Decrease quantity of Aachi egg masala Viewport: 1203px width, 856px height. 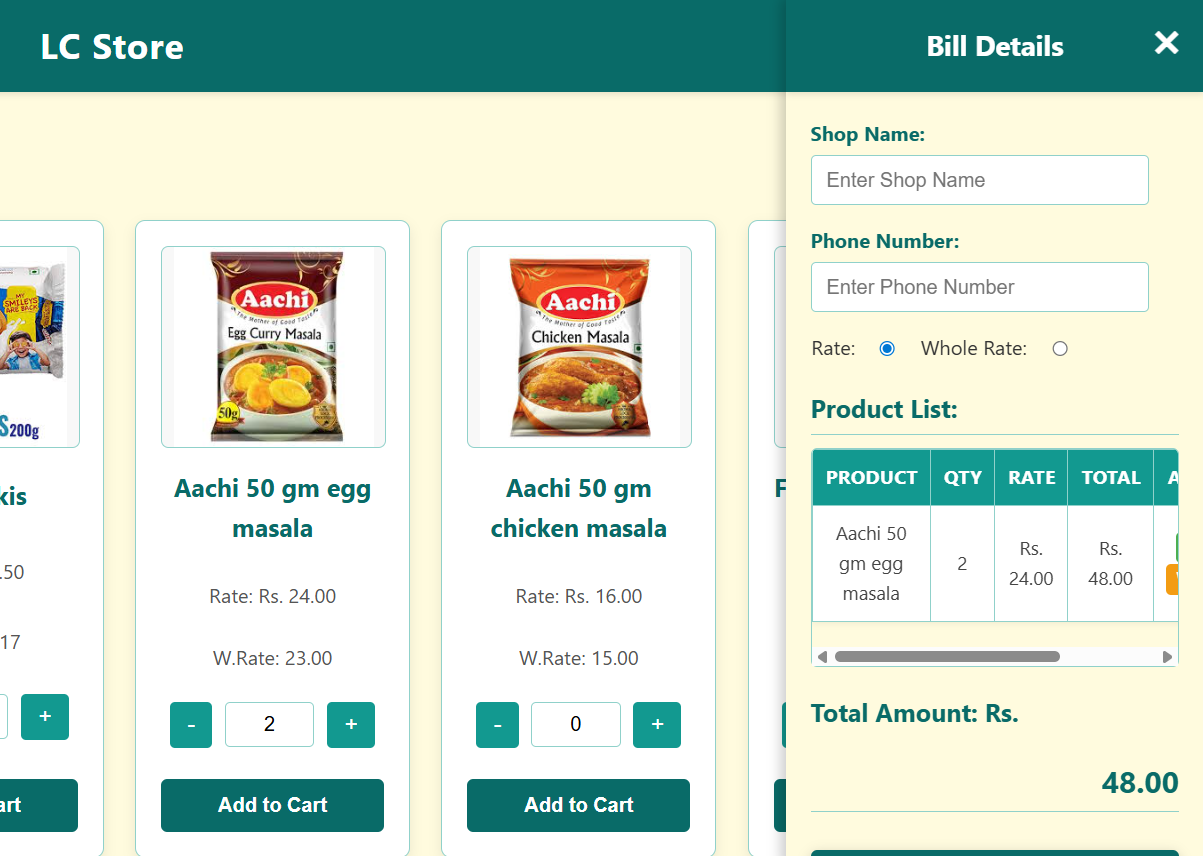pyautogui.click(x=191, y=725)
